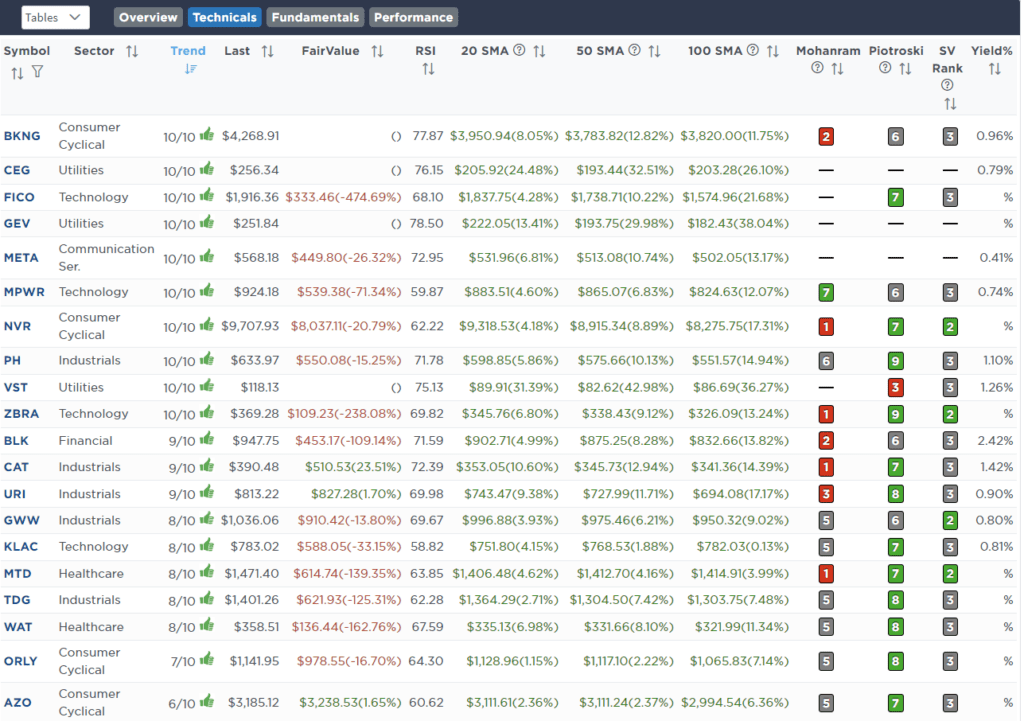This screenshot has height=721, width=1024.
Task: Open the VST symbol link
Action: pos(16,387)
